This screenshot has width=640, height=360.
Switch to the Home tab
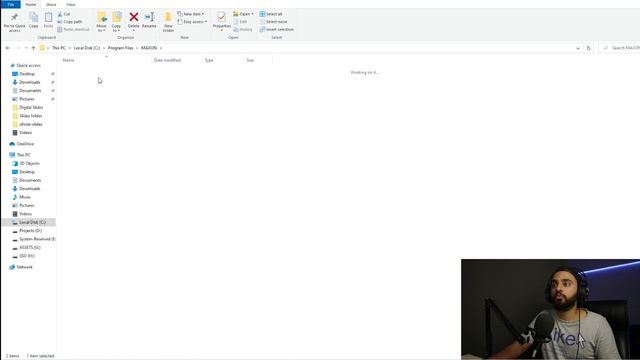31,4
